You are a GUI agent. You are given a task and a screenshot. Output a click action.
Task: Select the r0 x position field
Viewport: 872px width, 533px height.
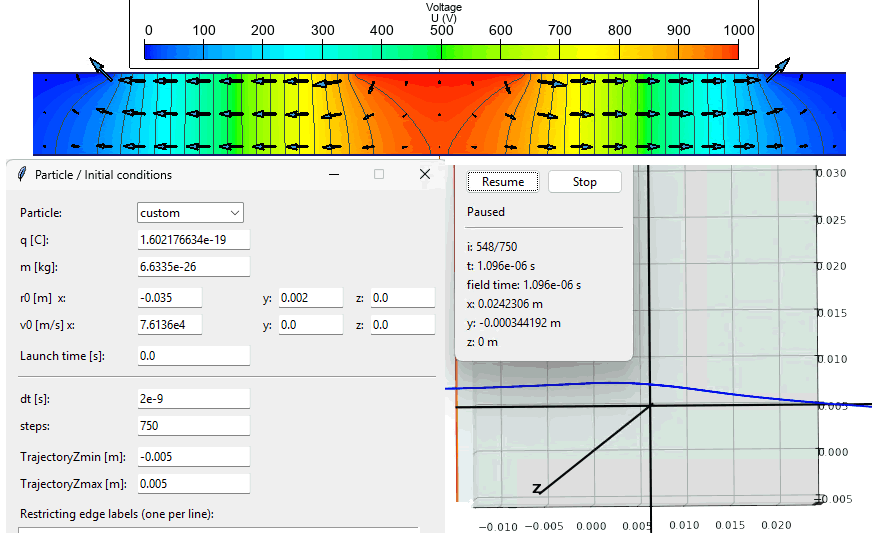[x=170, y=298]
